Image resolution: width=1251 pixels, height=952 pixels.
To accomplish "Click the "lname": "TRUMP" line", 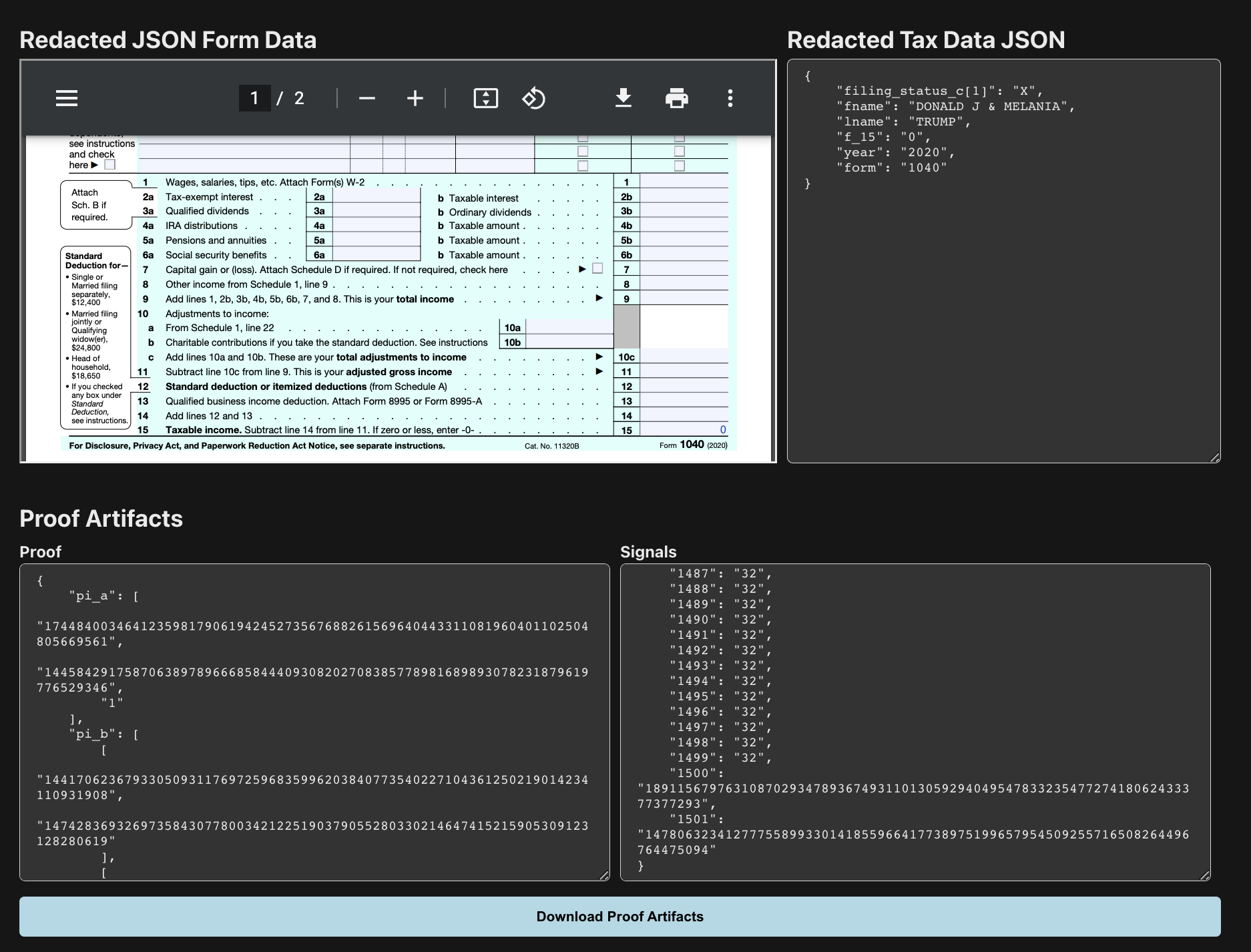I will (x=903, y=122).
